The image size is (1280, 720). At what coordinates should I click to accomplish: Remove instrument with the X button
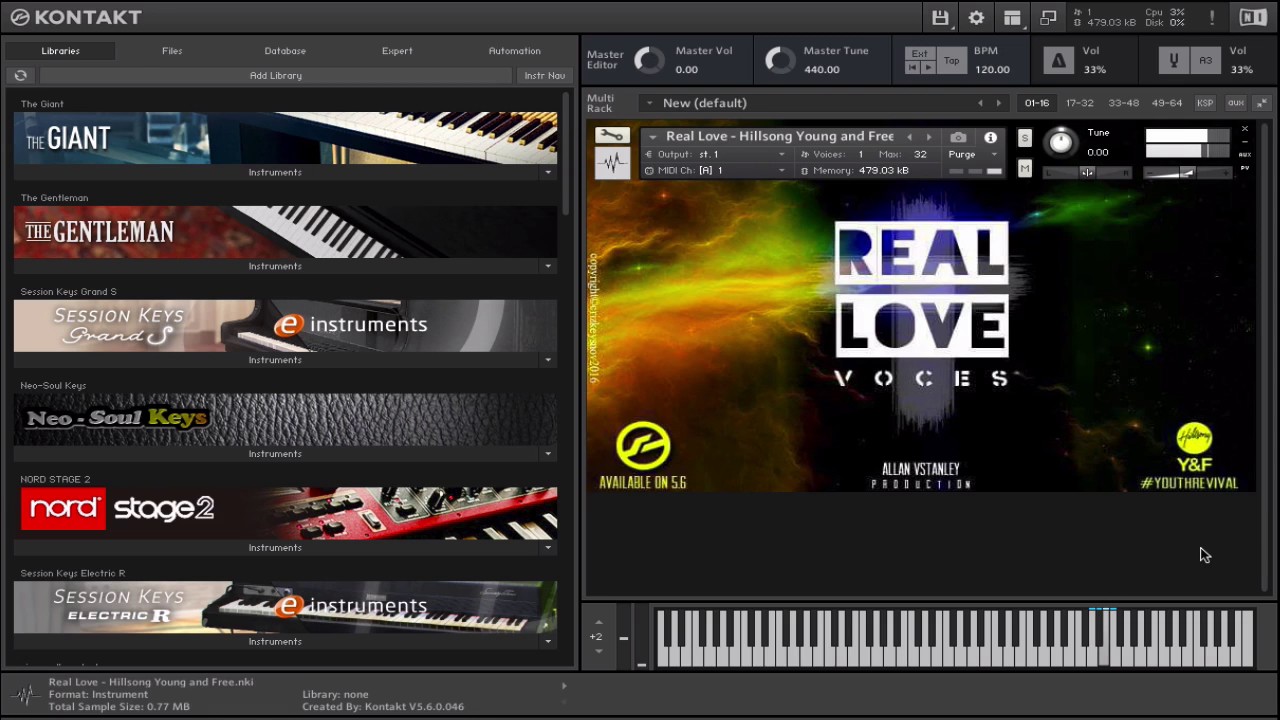[1245, 129]
